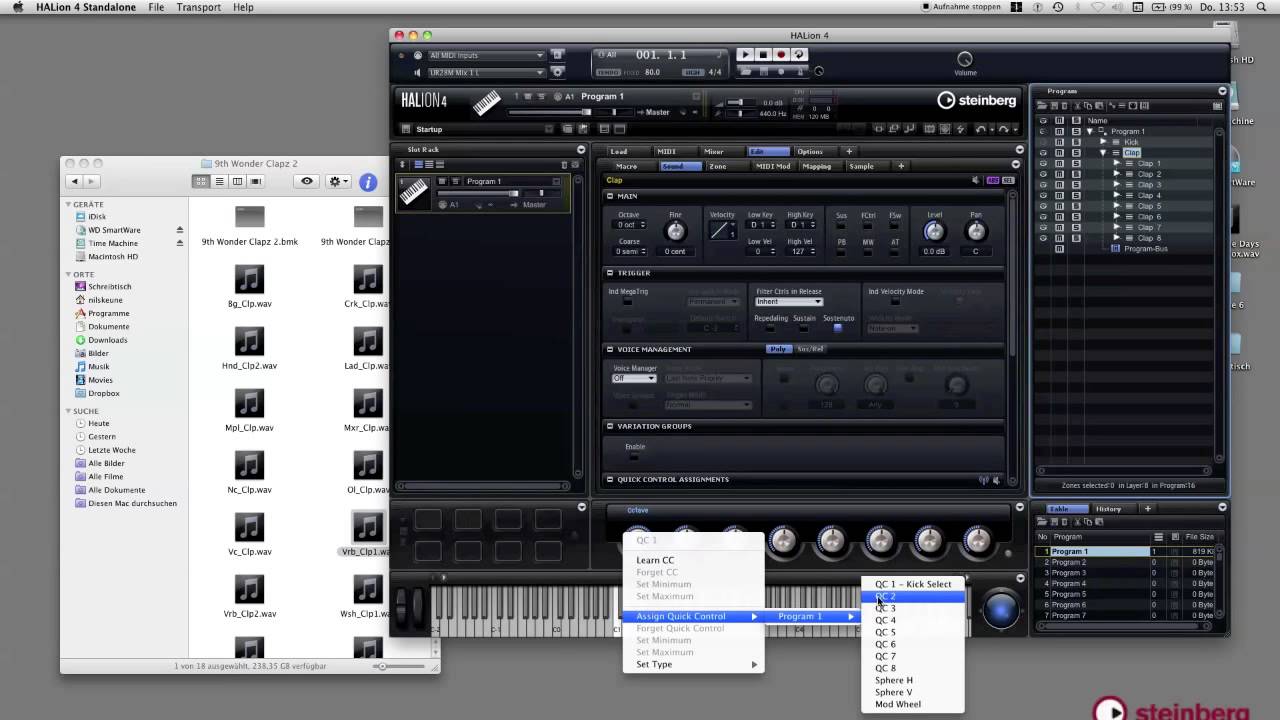Open the Filter Ctrls in Release dropdown

[789, 302]
